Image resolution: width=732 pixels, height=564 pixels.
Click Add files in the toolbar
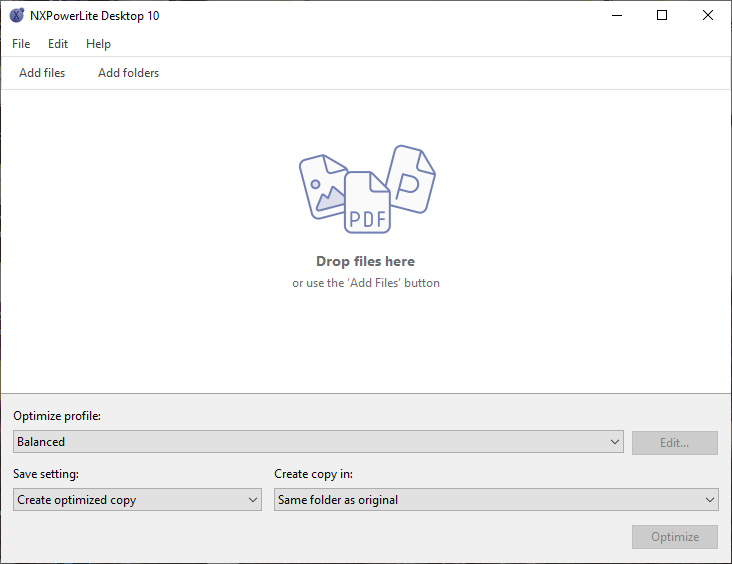coord(42,73)
